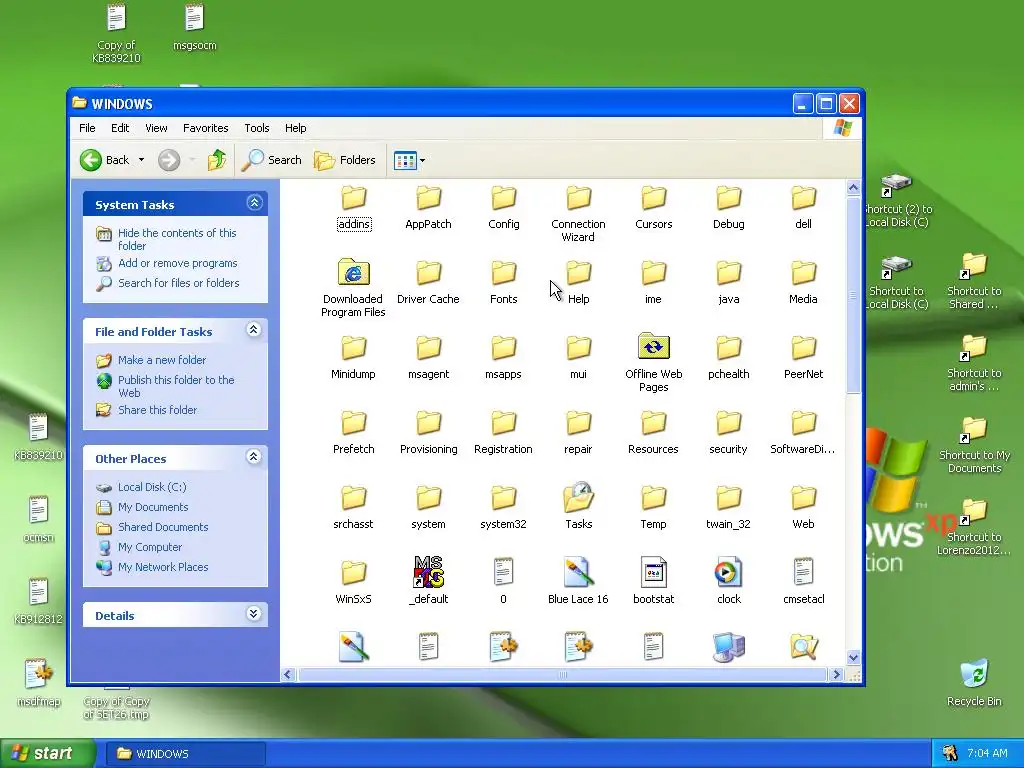Viewport: 1024px width, 768px height.
Task: Select the Blue Lace 16 bitmap icon
Action: 578,572
